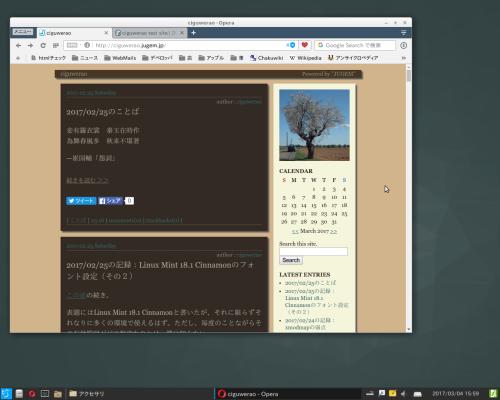Click the ciguwerao blog header title
This screenshot has height=400, width=500.
pyautogui.click(x=74, y=74)
